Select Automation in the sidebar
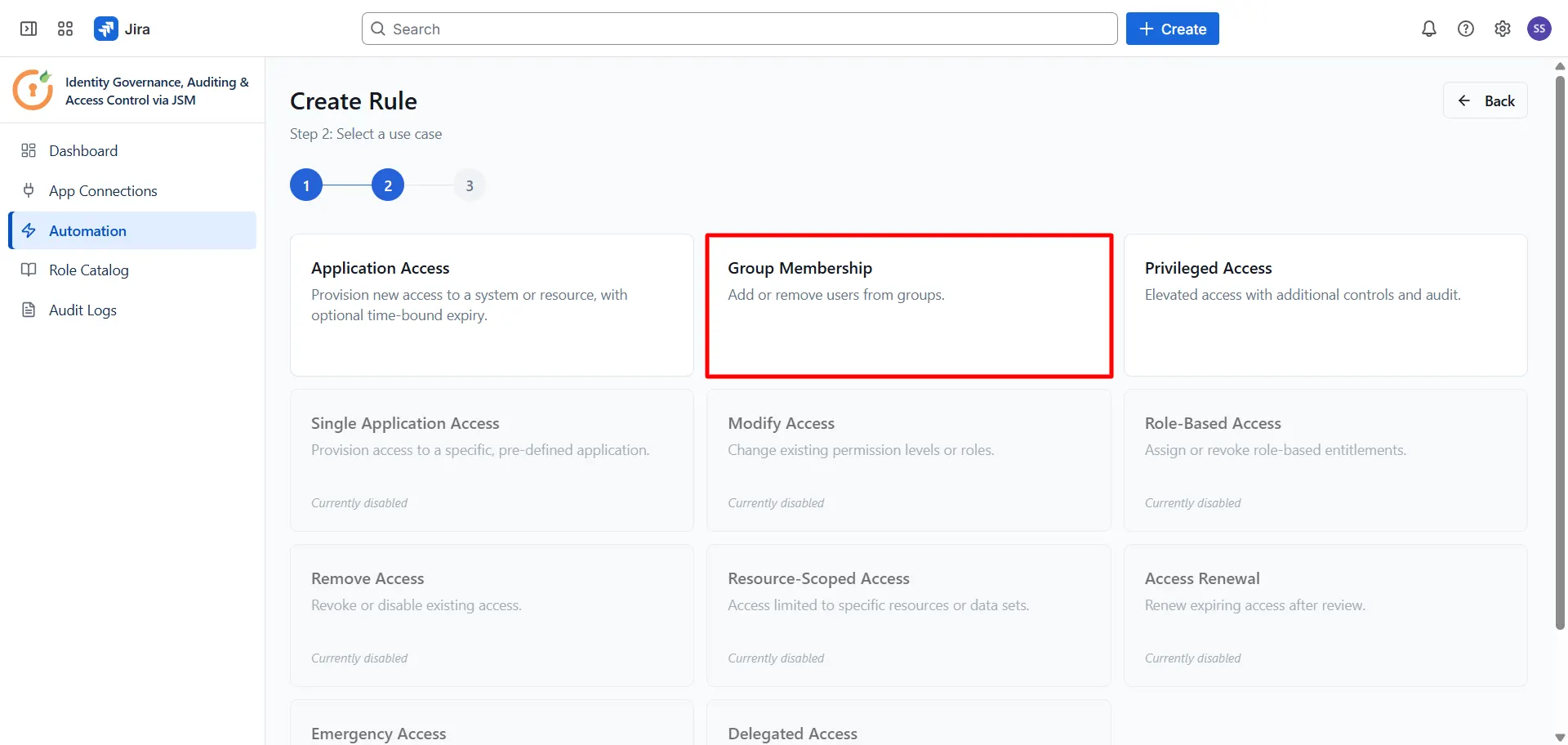 pos(132,230)
